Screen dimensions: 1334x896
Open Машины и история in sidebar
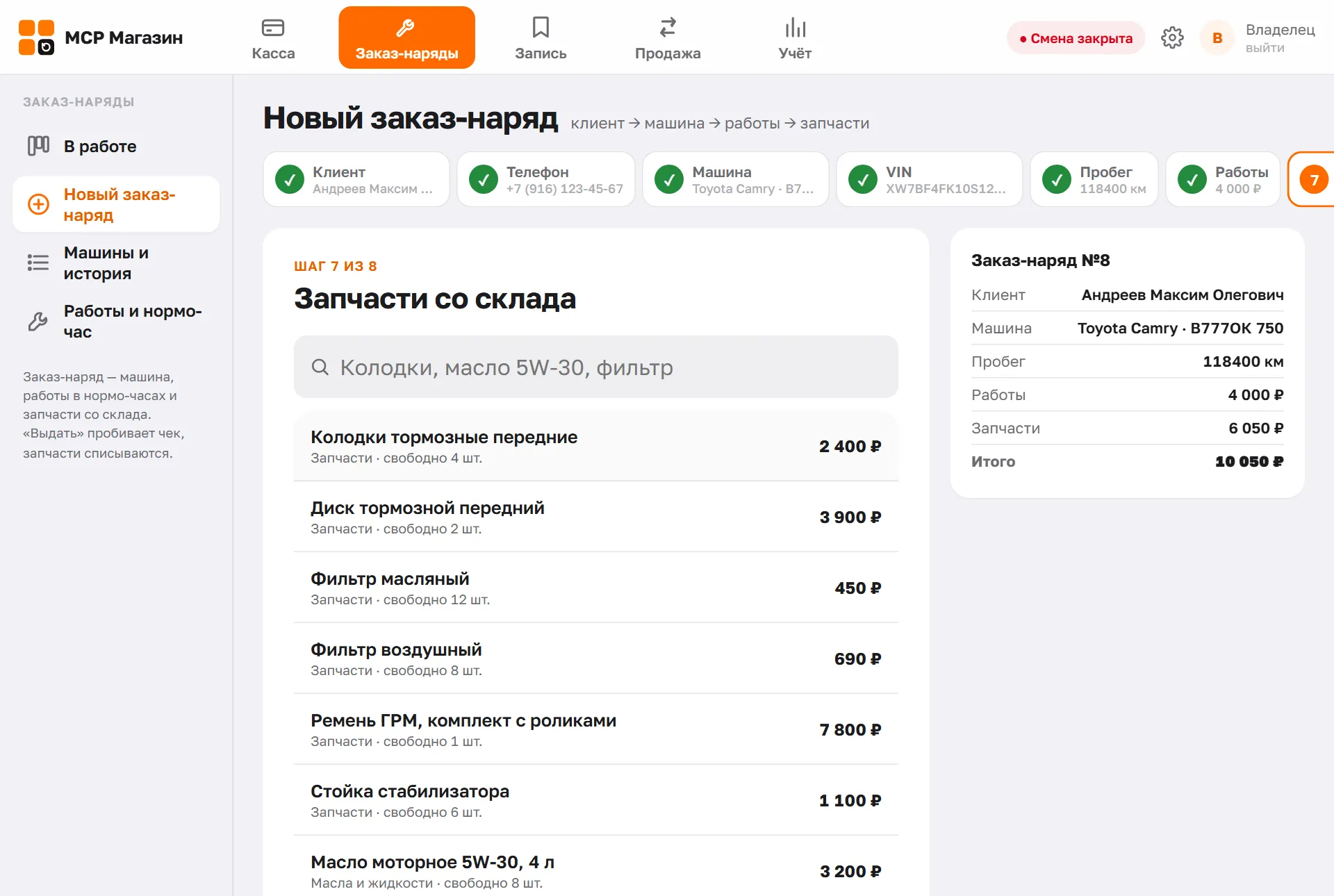click(x=116, y=263)
